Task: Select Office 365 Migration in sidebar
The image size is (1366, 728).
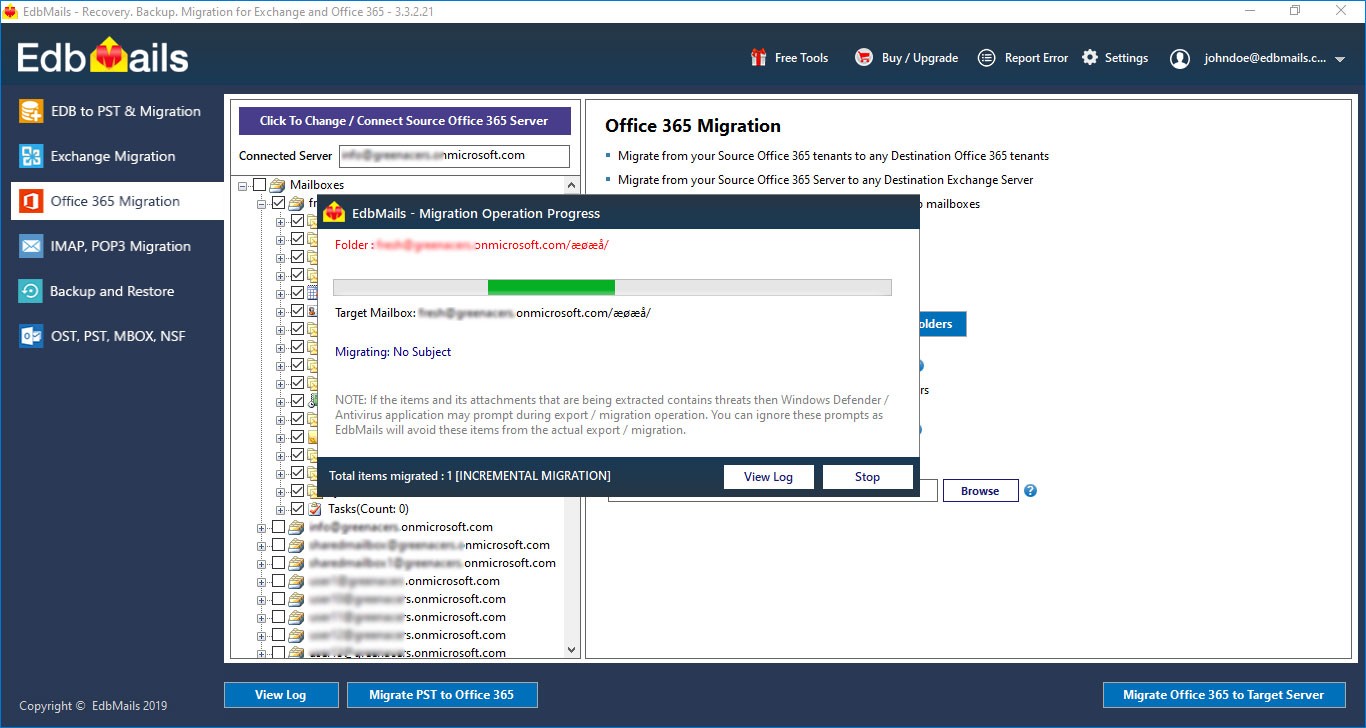Action: 117,201
